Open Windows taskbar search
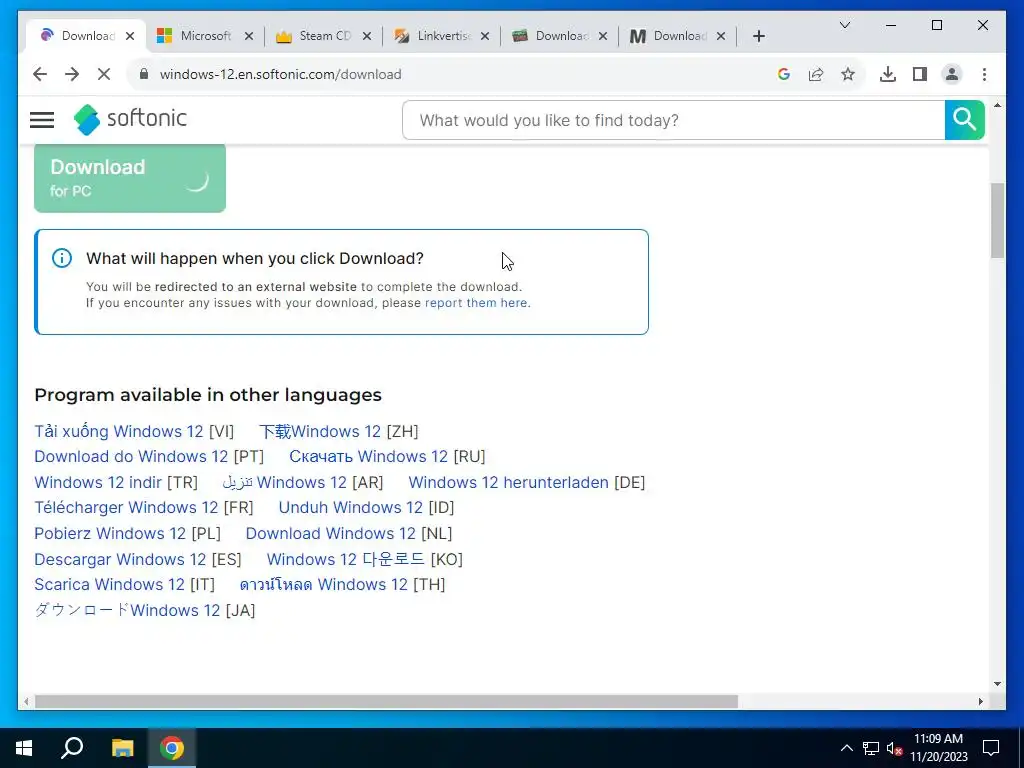This screenshot has width=1024, height=768. [72, 748]
